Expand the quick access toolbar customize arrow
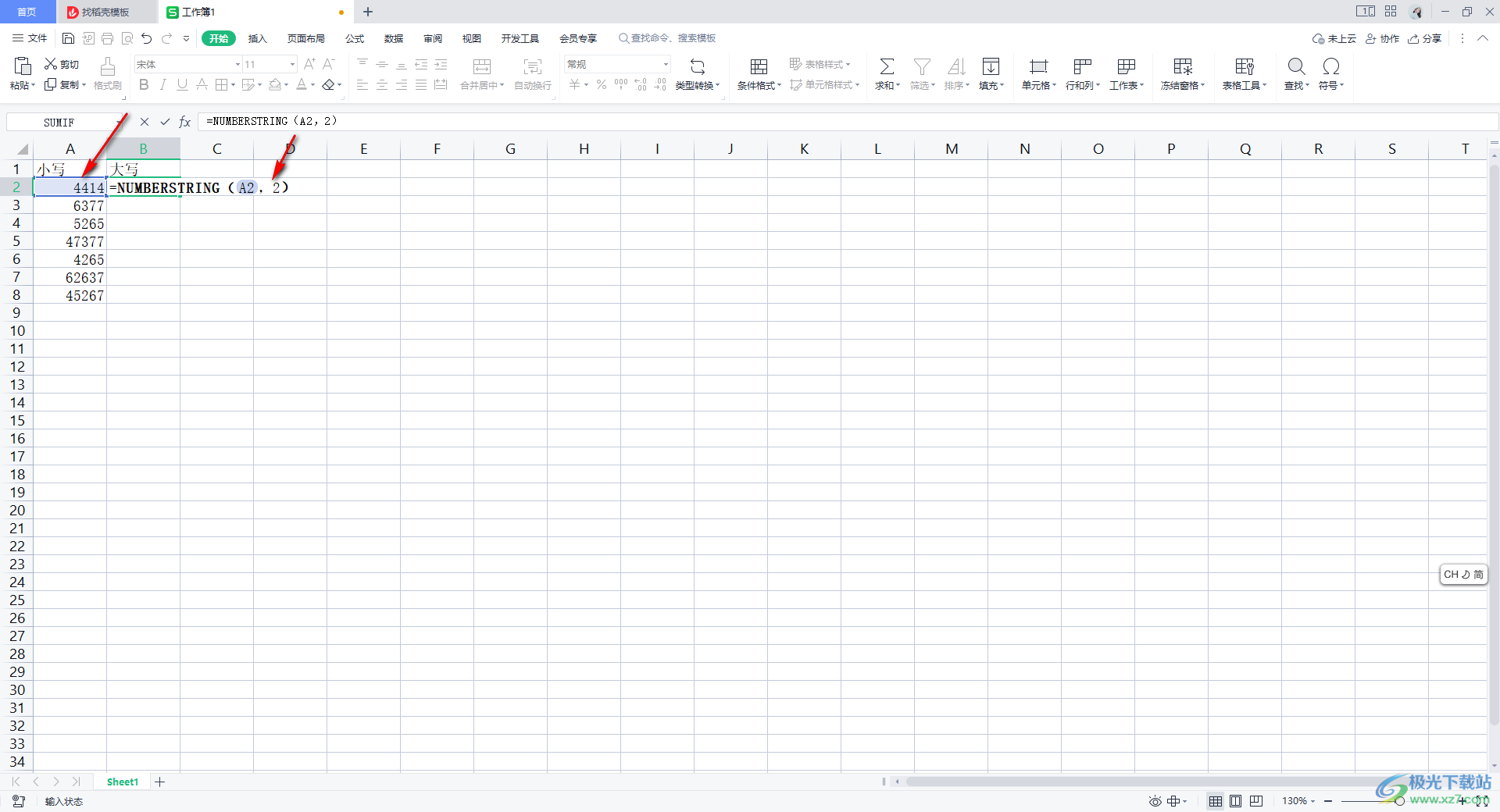 pos(186,38)
